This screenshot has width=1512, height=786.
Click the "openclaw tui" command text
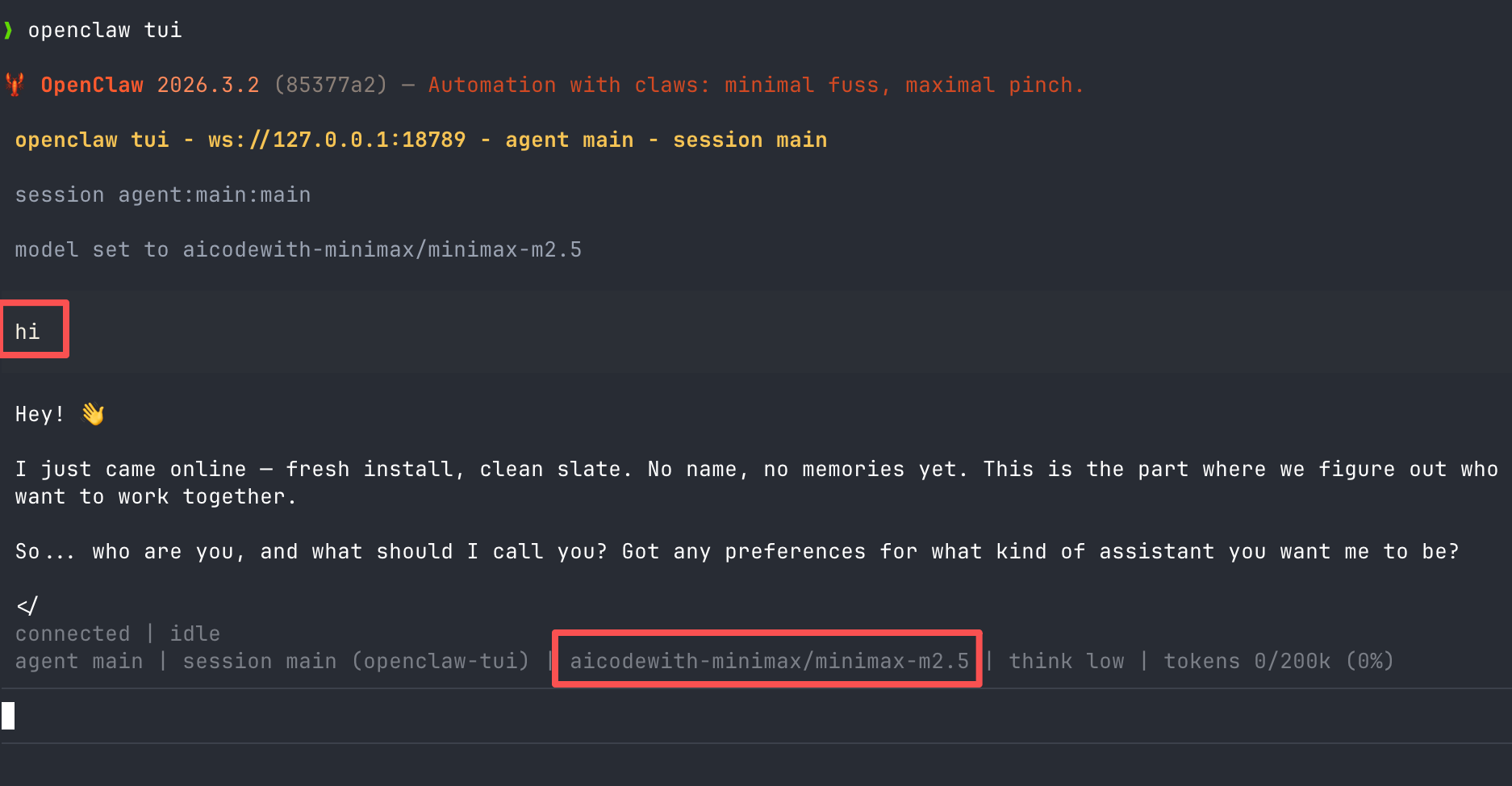coord(105,30)
